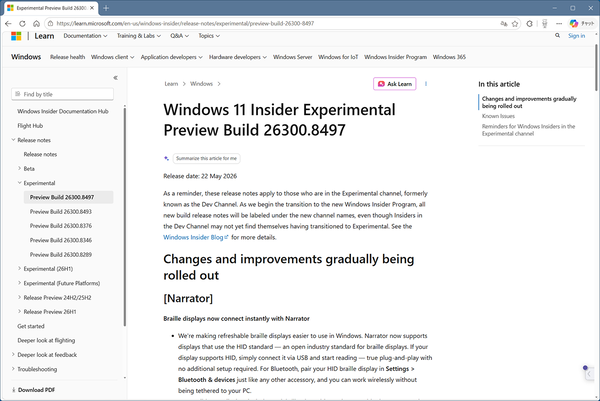Expand the Application developers menu

pyautogui.click(x=171, y=57)
